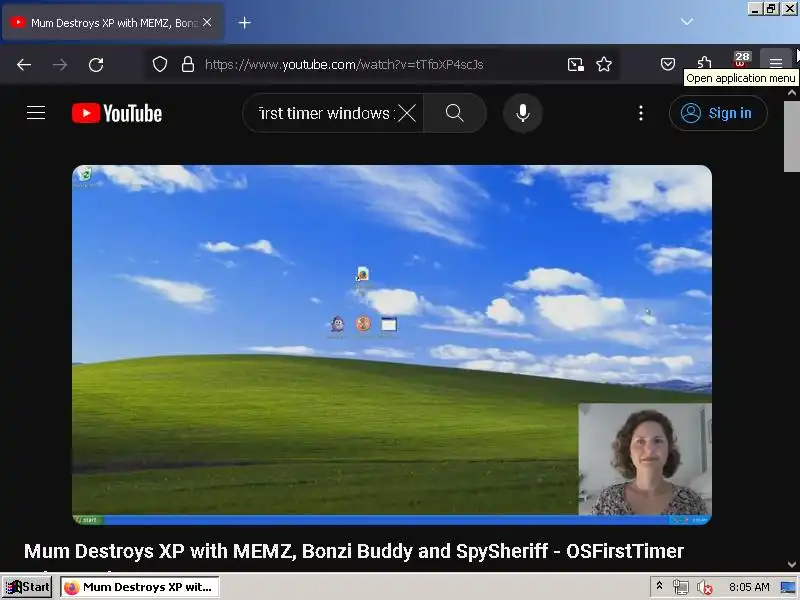The width and height of the screenshot is (800, 600).
Task: Go back to the previous page
Action: click(23, 64)
